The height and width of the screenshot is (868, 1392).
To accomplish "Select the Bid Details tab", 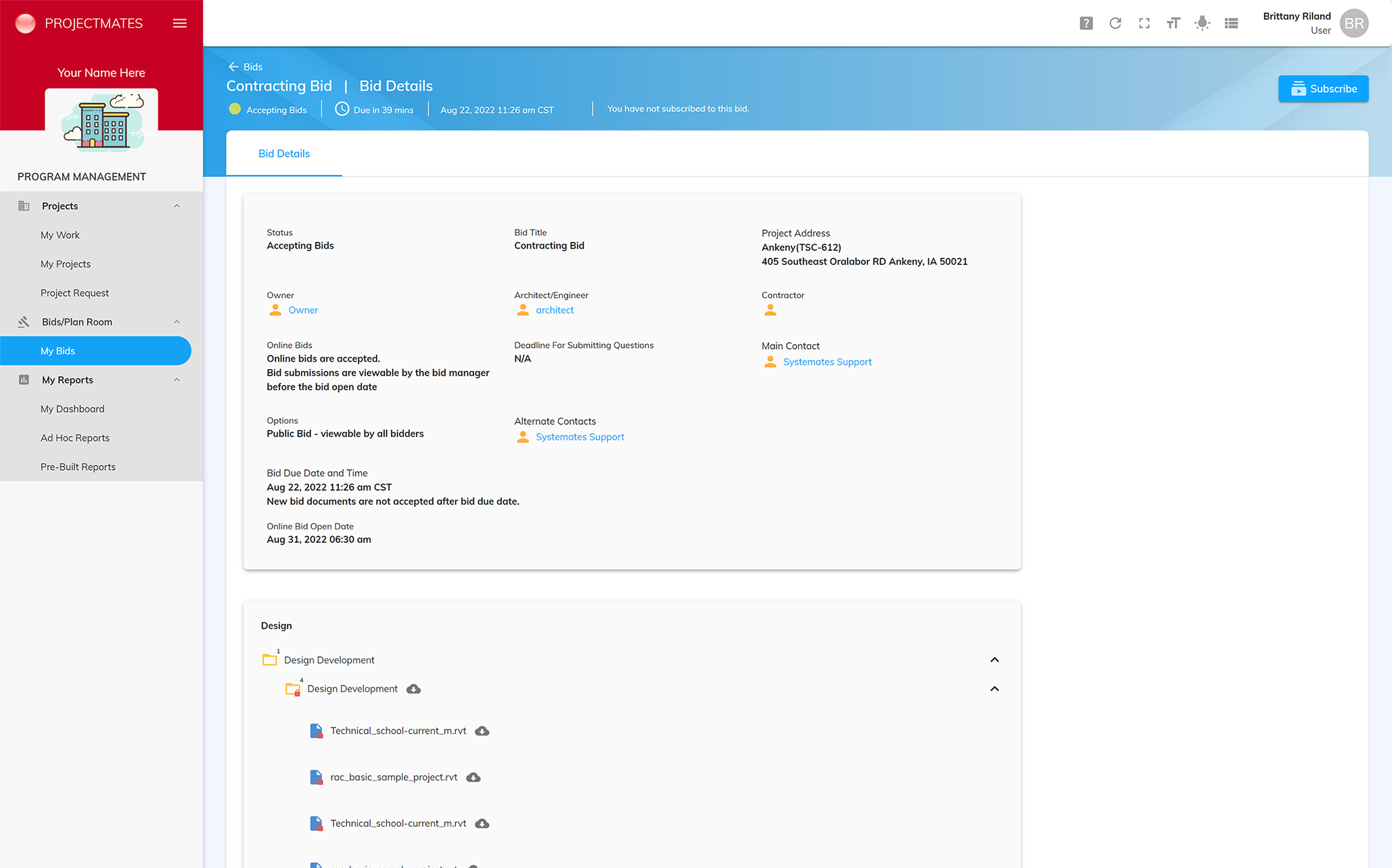I will [x=284, y=153].
